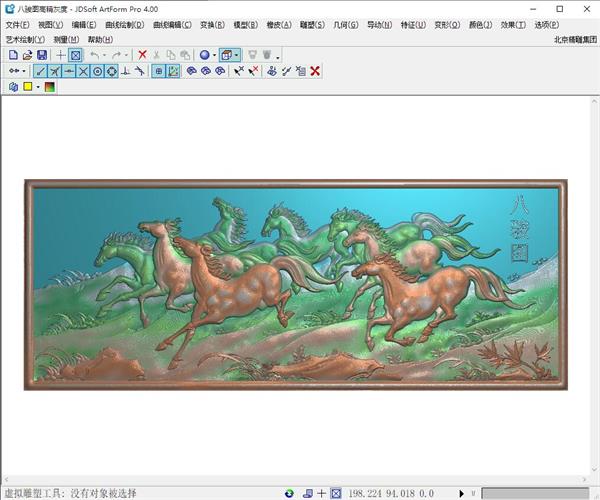Open the undo history dropdown arrow
Viewport: 600px width, 500px height.
[x=104, y=55]
